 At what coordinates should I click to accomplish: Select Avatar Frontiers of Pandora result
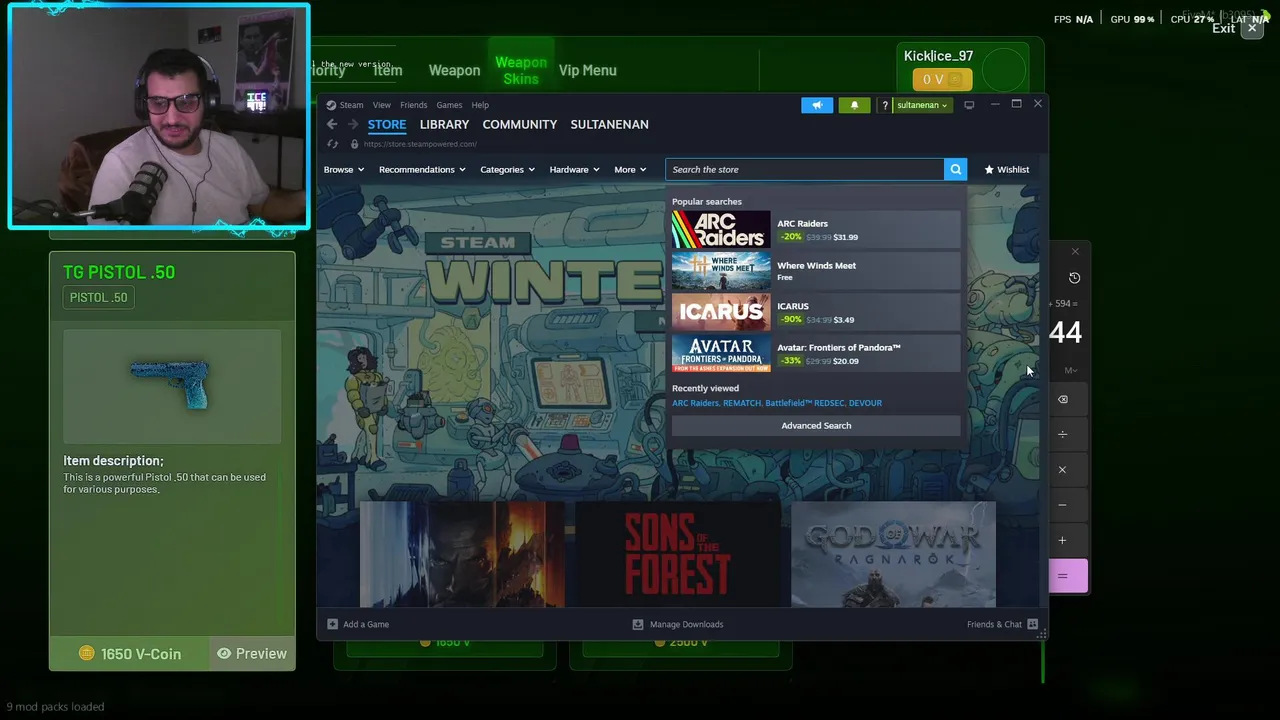coord(816,353)
